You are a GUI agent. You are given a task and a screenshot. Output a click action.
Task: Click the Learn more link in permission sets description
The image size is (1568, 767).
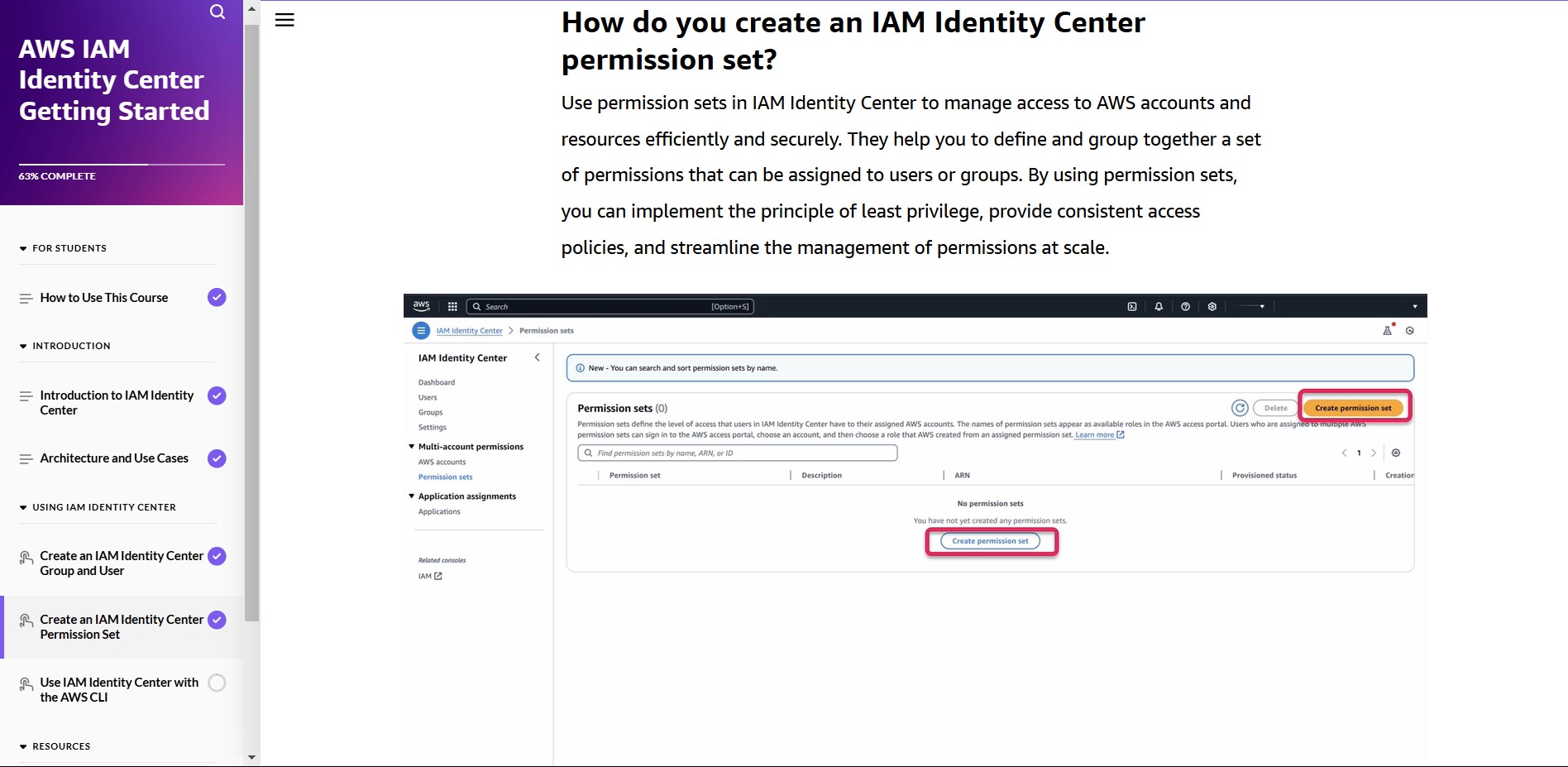1100,435
